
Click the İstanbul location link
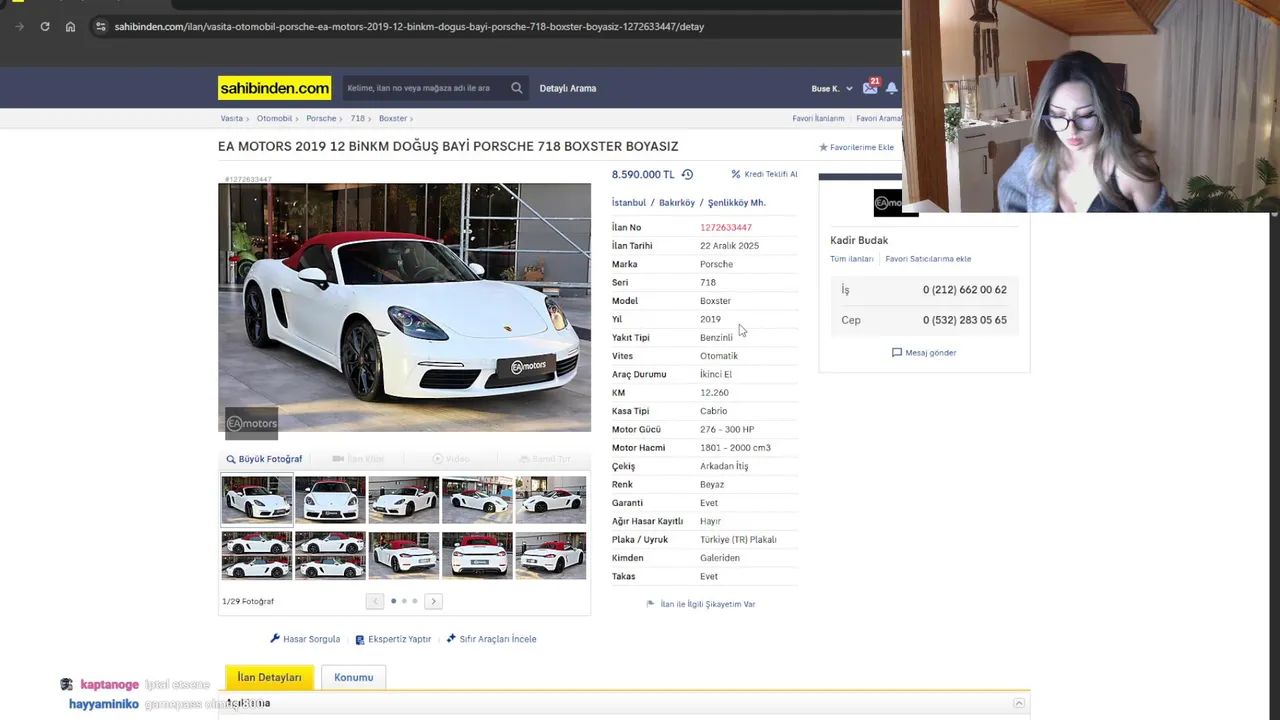[x=629, y=202]
